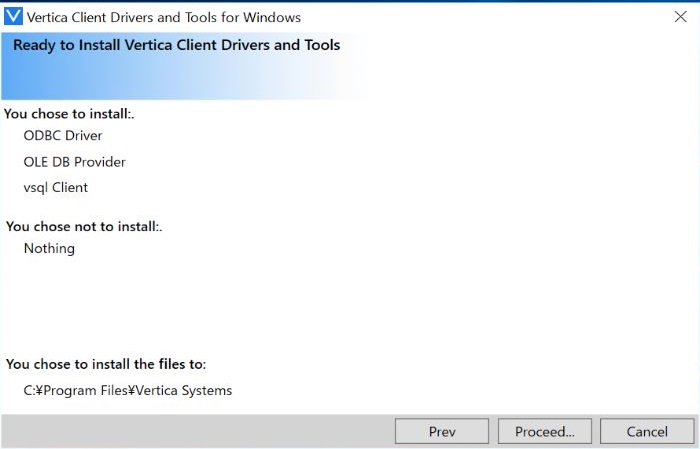Click the window title text in title bar

(163, 17)
